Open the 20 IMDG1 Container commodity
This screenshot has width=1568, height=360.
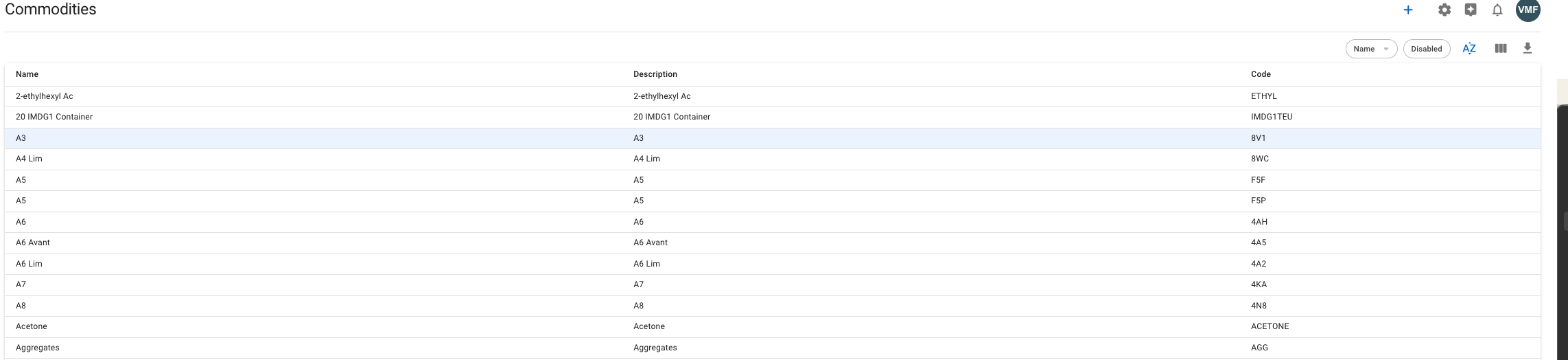pyautogui.click(x=54, y=117)
